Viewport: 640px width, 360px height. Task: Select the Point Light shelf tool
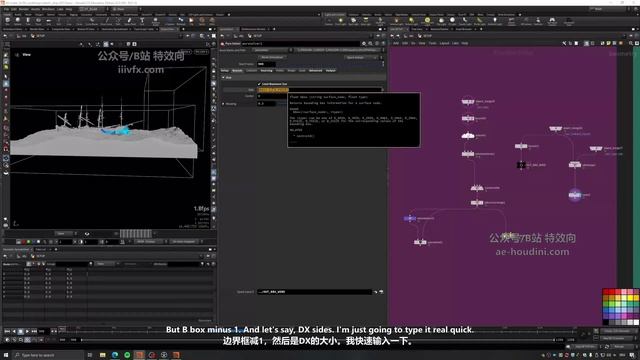coord(340,21)
